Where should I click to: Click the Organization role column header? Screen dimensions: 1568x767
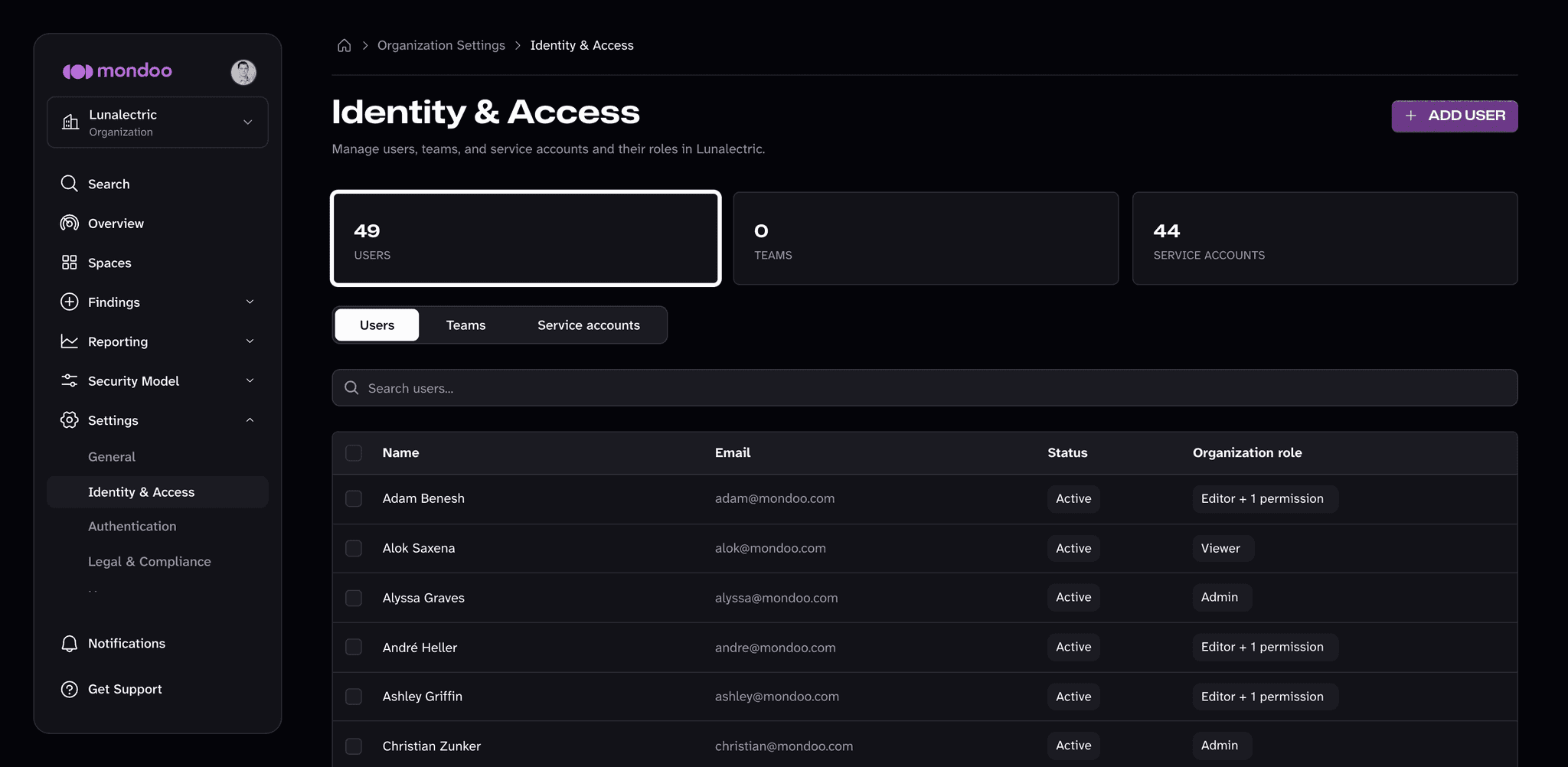point(1247,452)
